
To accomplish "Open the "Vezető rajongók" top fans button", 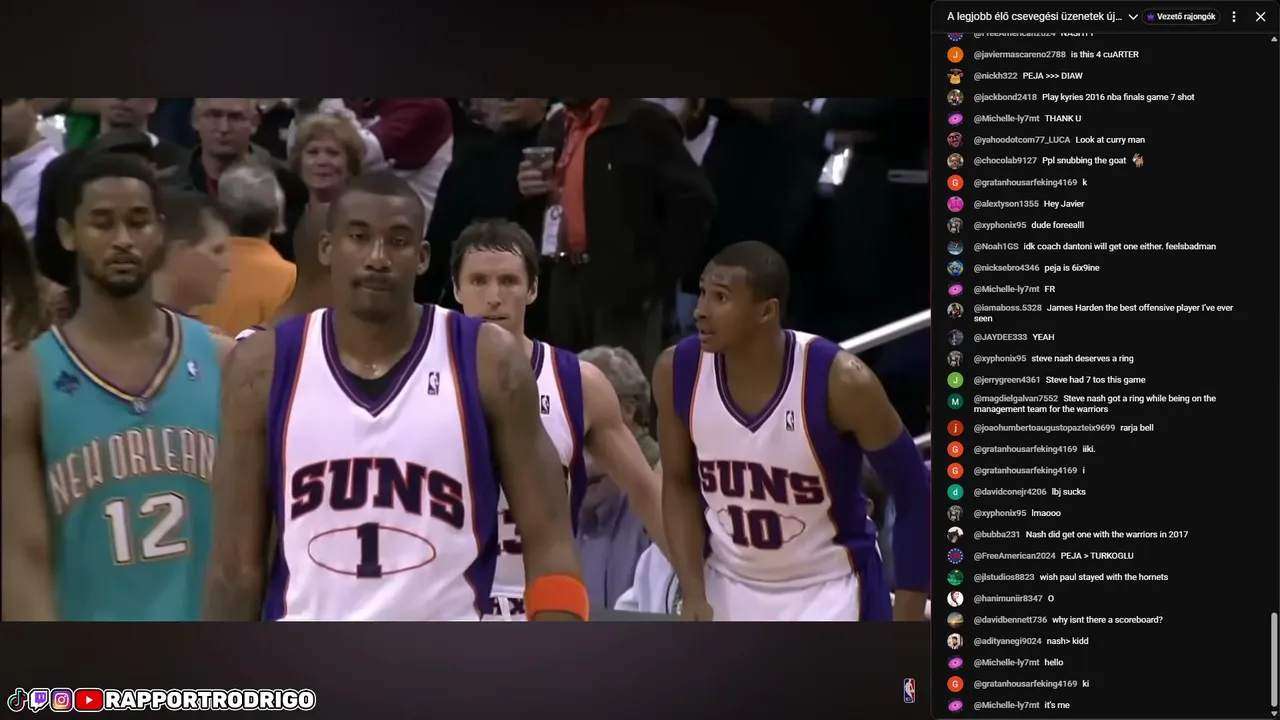I will coord(1181,17).
